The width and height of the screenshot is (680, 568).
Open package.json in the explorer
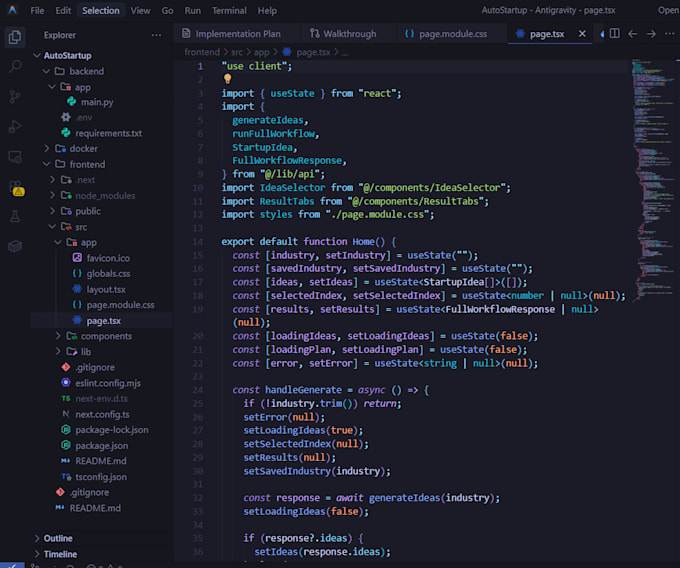click(101, 445)
